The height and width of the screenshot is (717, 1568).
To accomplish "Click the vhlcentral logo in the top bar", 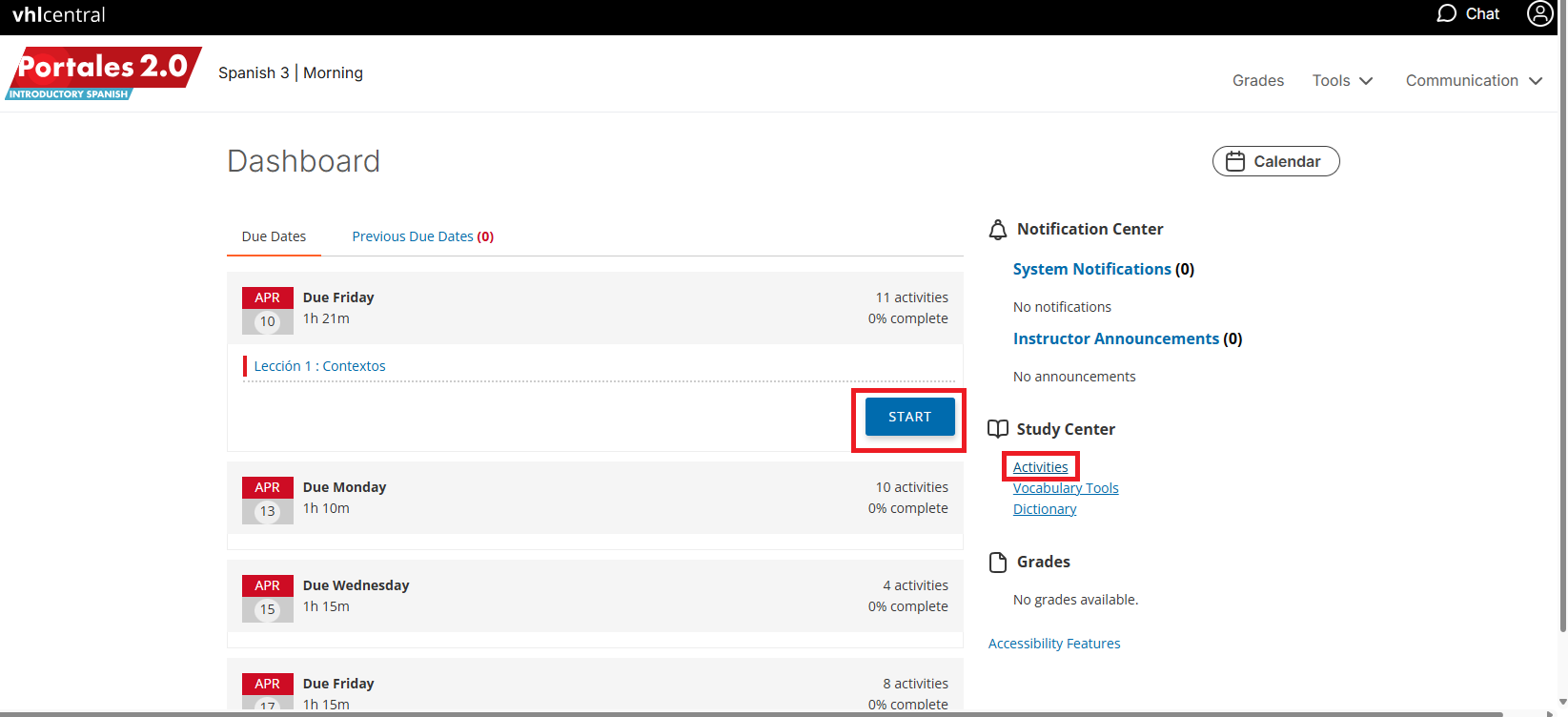I will (58, 14).
